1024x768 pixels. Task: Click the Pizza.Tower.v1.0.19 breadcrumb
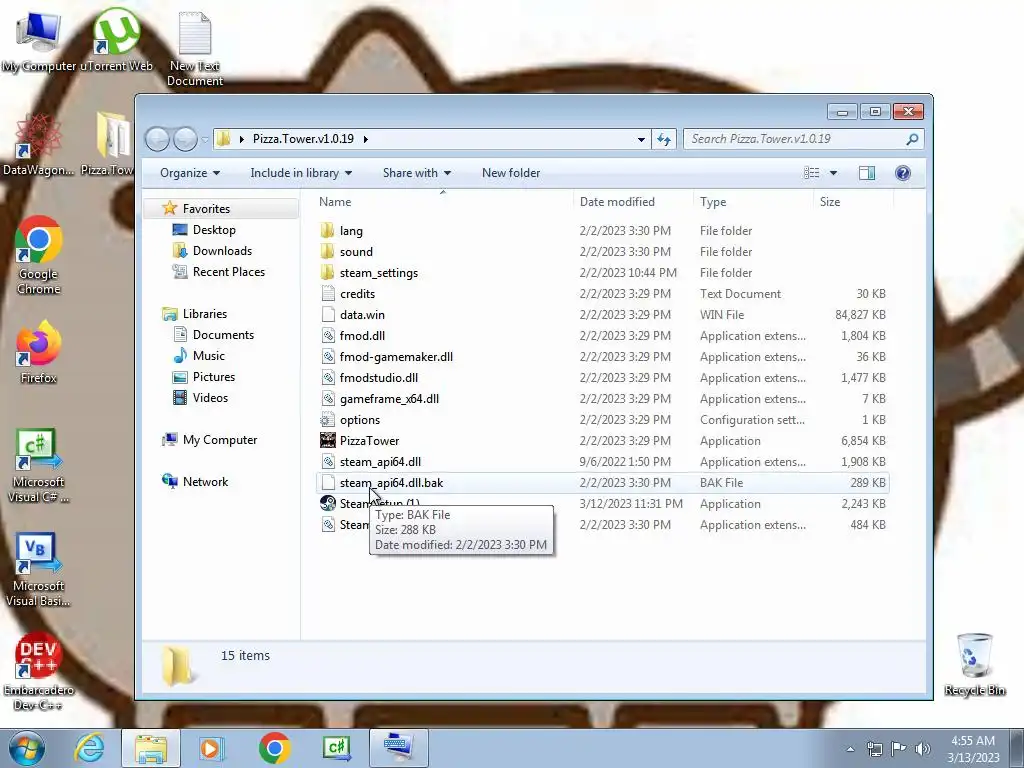pos(303,139)
